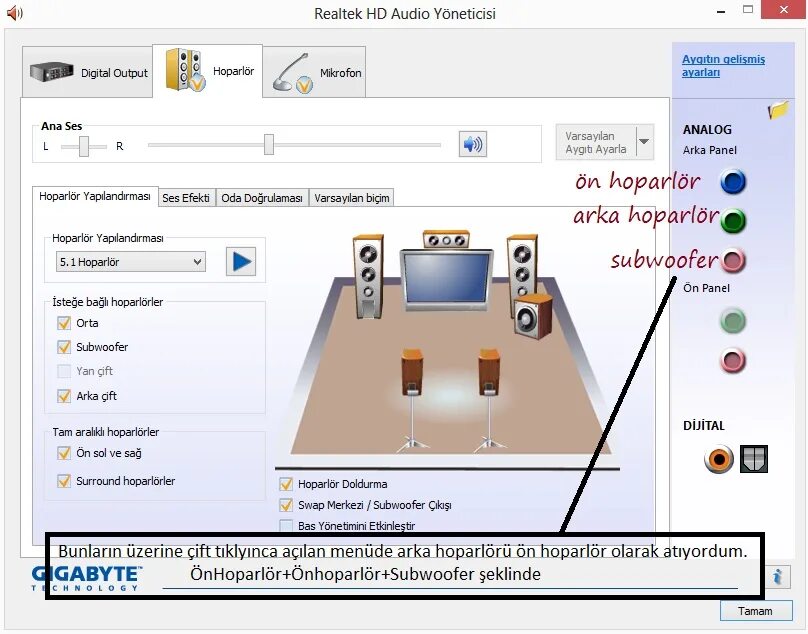
Task: Click the rear left speaker on stand
Action: (x=412, y=401)
